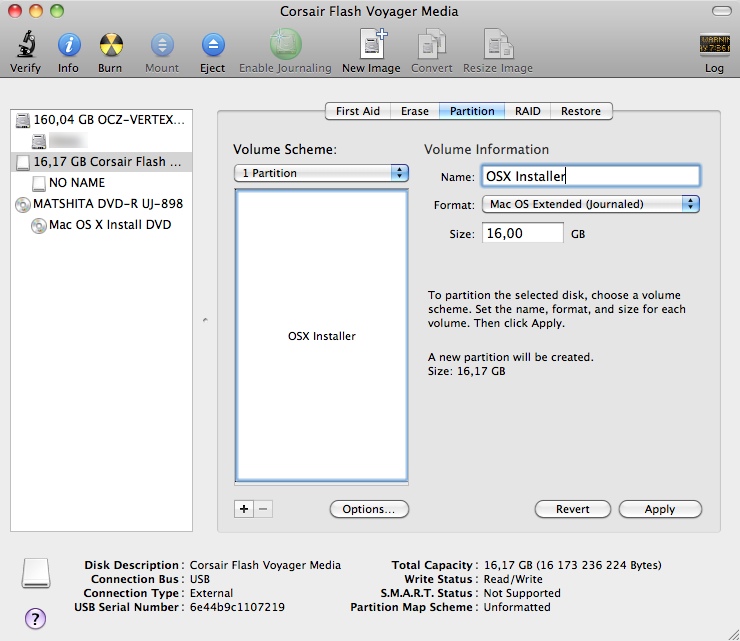Viewport: 740px width, 641px height.
Task: Switch to the RAID tab
Action: click(x=528, y=111)
